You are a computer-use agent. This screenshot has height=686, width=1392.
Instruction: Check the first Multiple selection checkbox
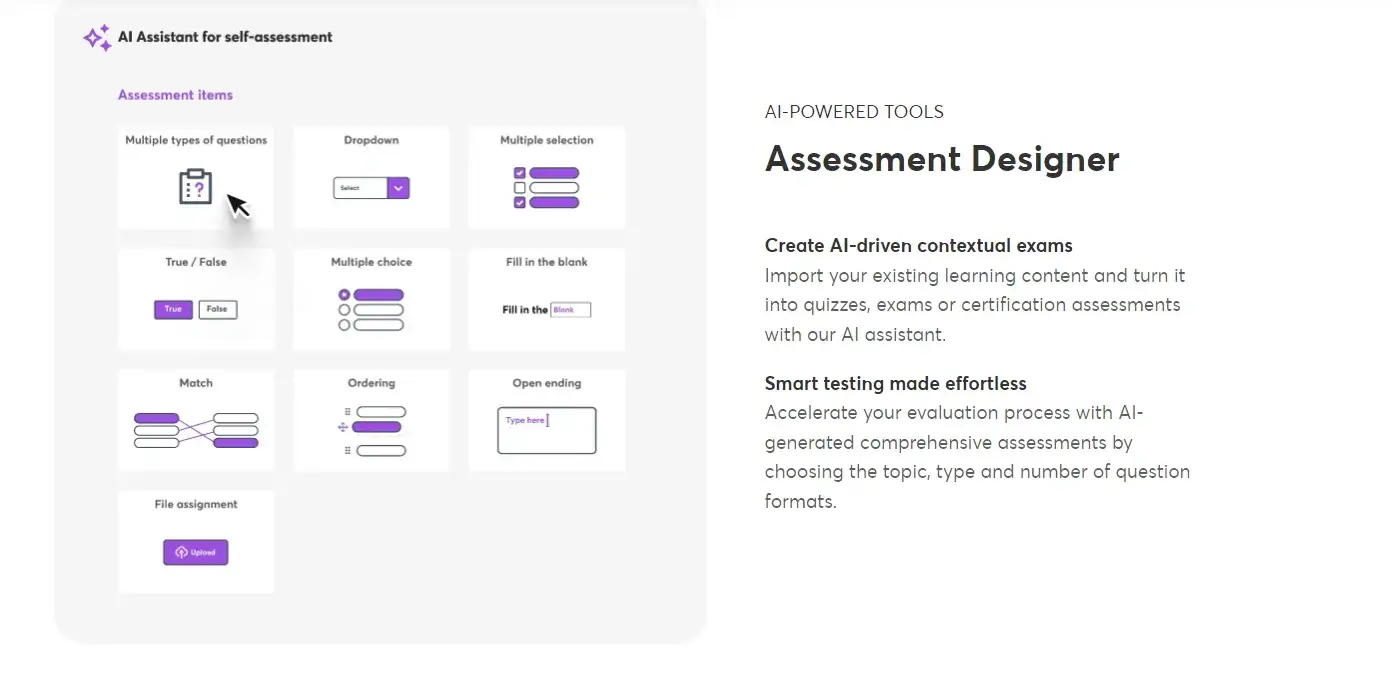[518, 171]
